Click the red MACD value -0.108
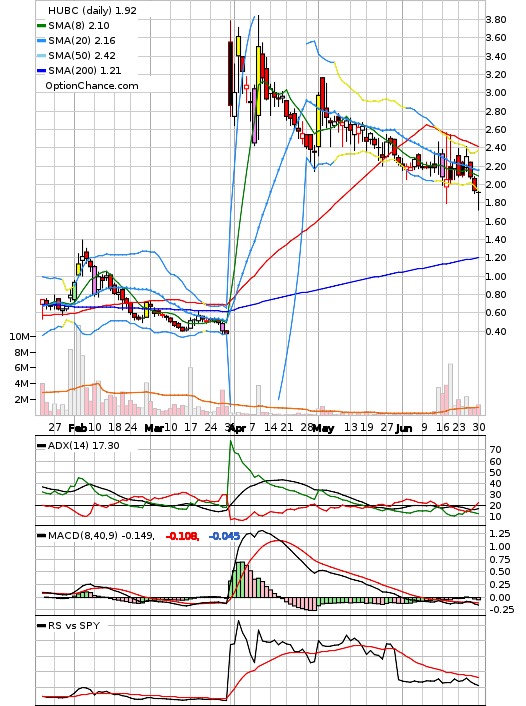This screenshot has width=526, height=706. coord(182,536)
